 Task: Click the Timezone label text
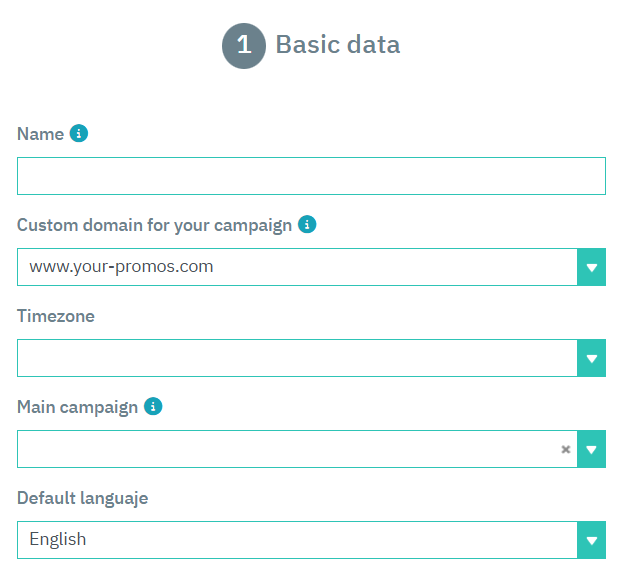pos(56,316)
